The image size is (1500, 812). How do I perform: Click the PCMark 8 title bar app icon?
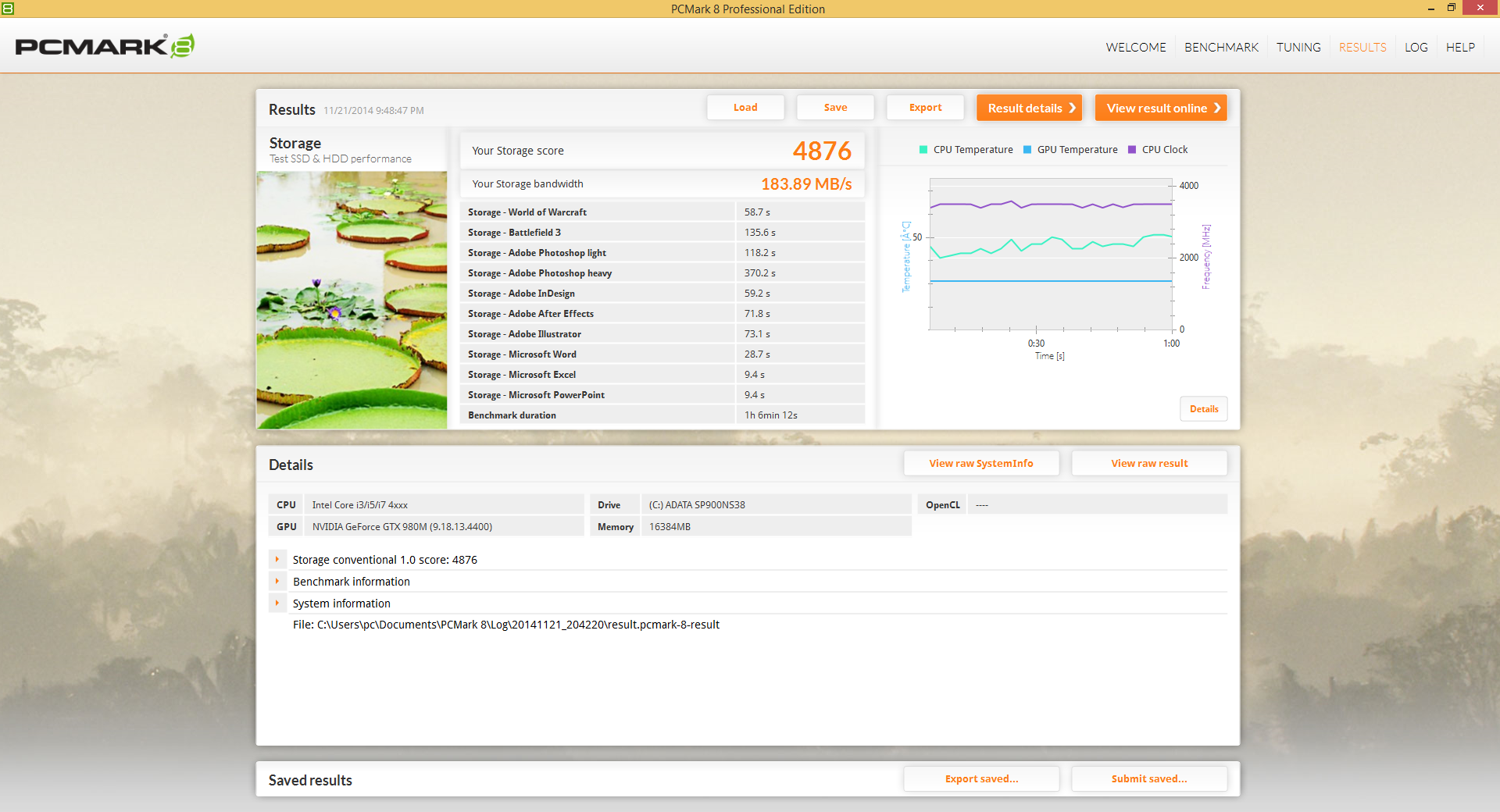8,8
